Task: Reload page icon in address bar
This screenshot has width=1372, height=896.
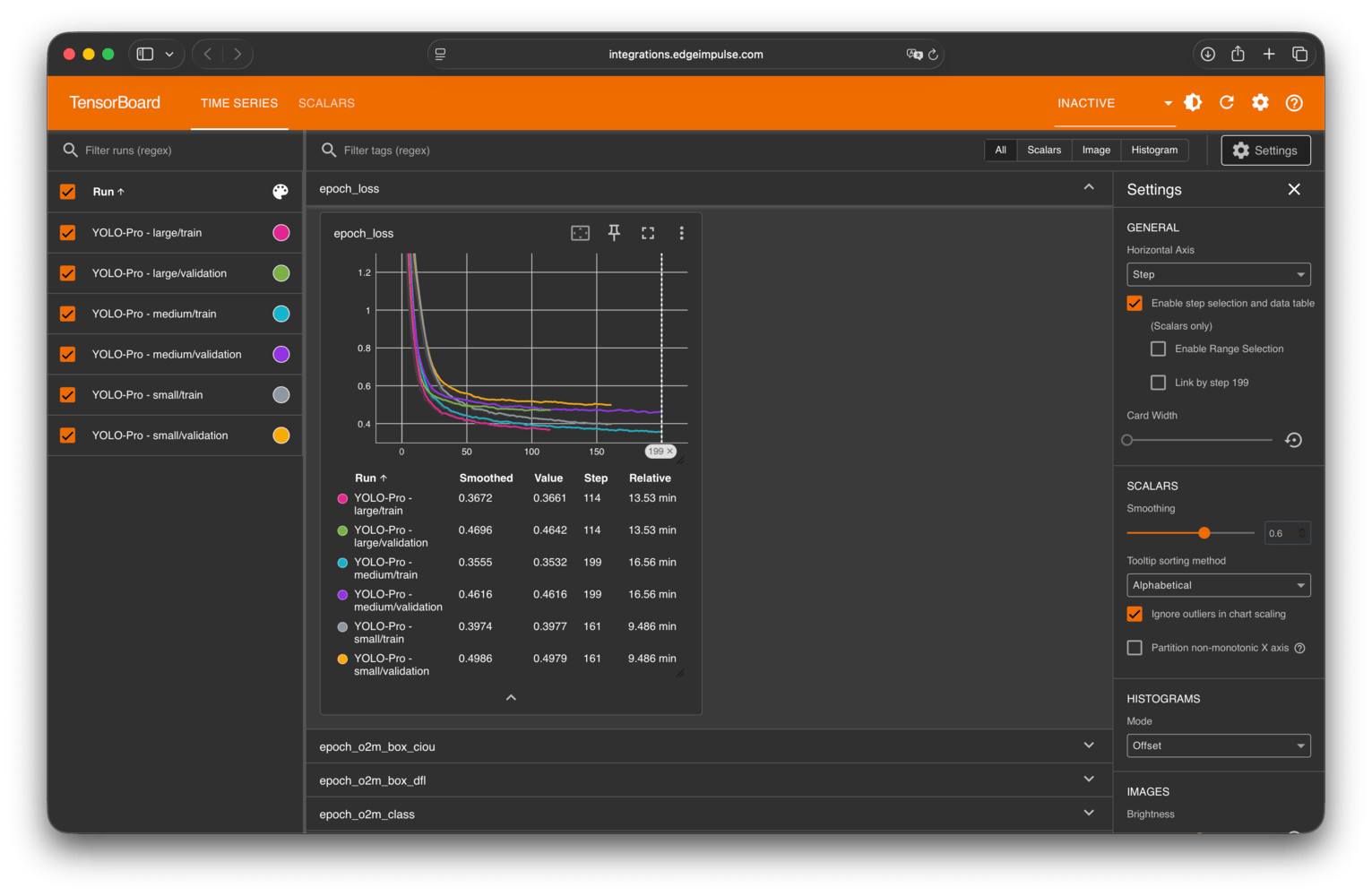Action: pos(933,55)
